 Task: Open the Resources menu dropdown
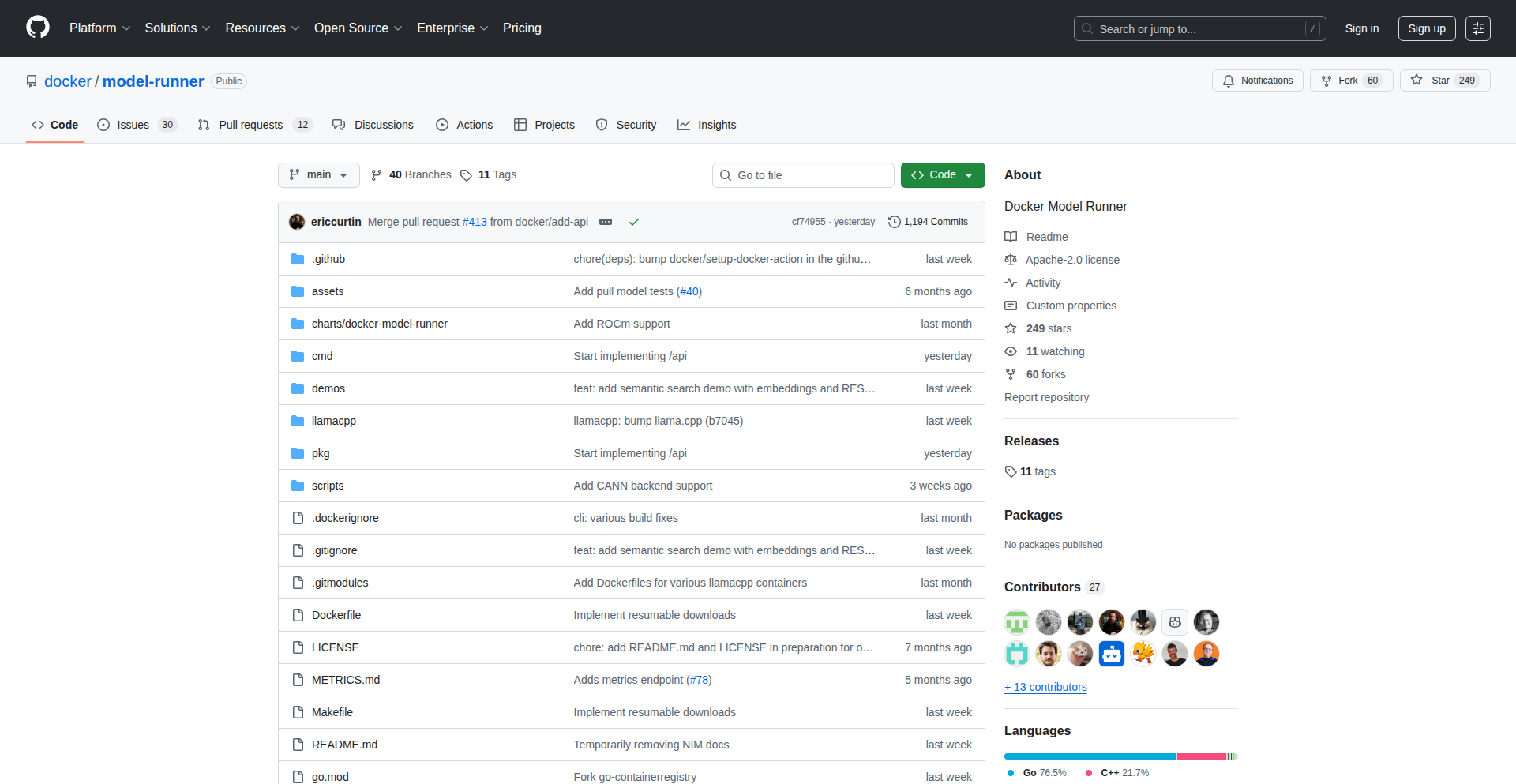click(x=261, y=28)
